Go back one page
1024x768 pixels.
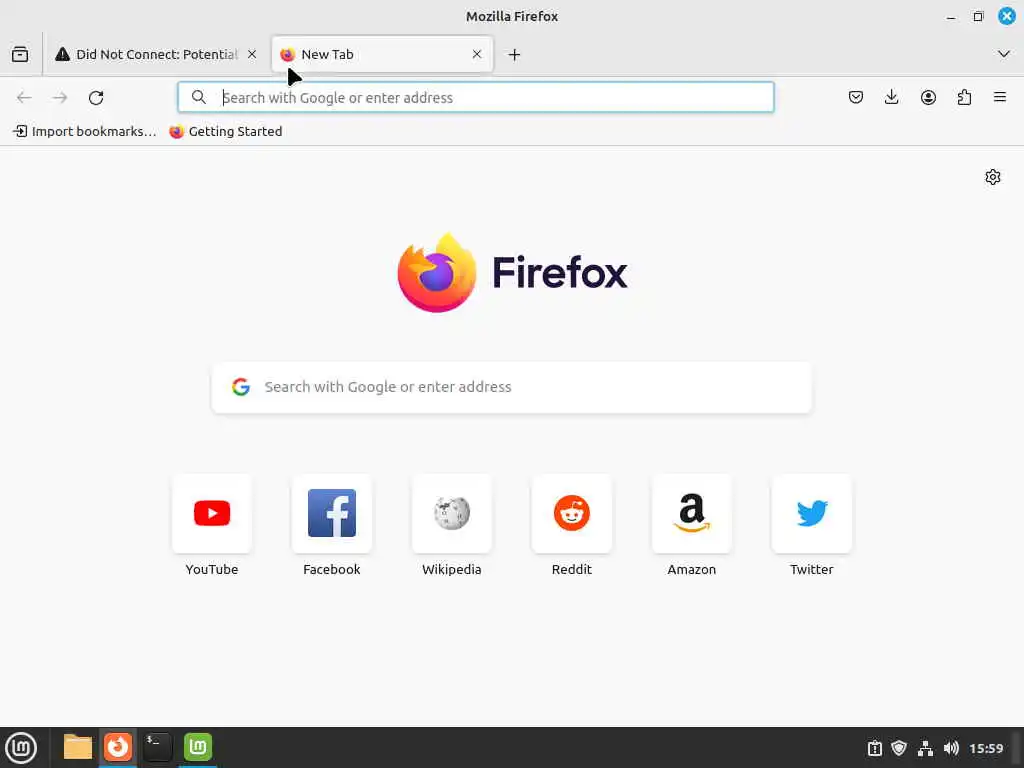click(x=24, y=98)
